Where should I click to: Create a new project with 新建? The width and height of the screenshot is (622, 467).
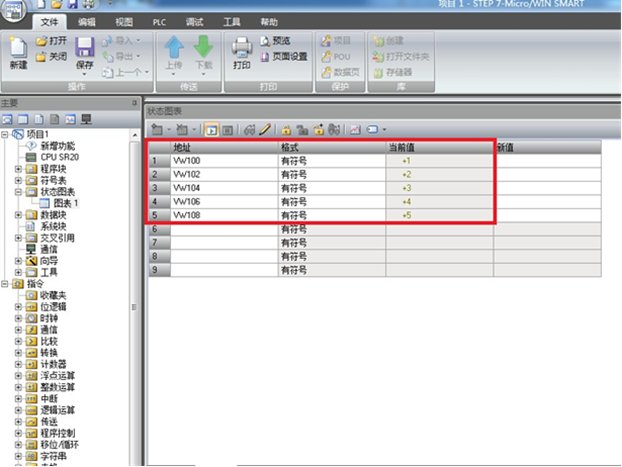[18, 53]
